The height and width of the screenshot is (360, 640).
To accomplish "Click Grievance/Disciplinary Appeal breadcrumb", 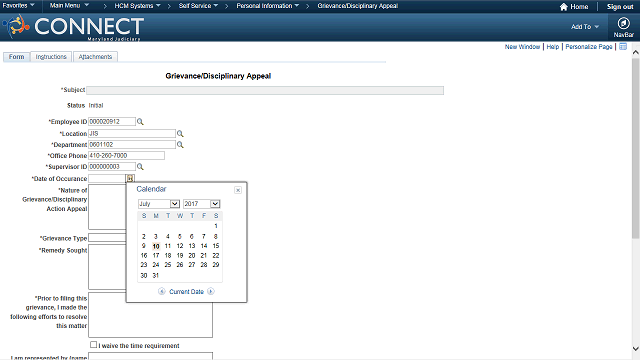I will tap(358, 6).
